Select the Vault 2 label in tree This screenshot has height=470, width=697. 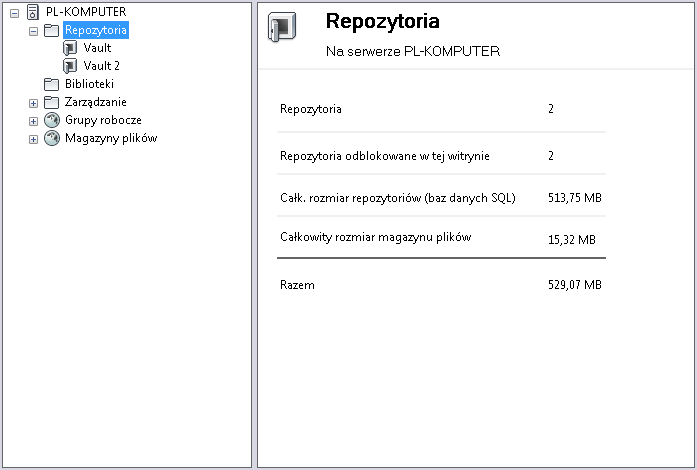click(102, 66)
